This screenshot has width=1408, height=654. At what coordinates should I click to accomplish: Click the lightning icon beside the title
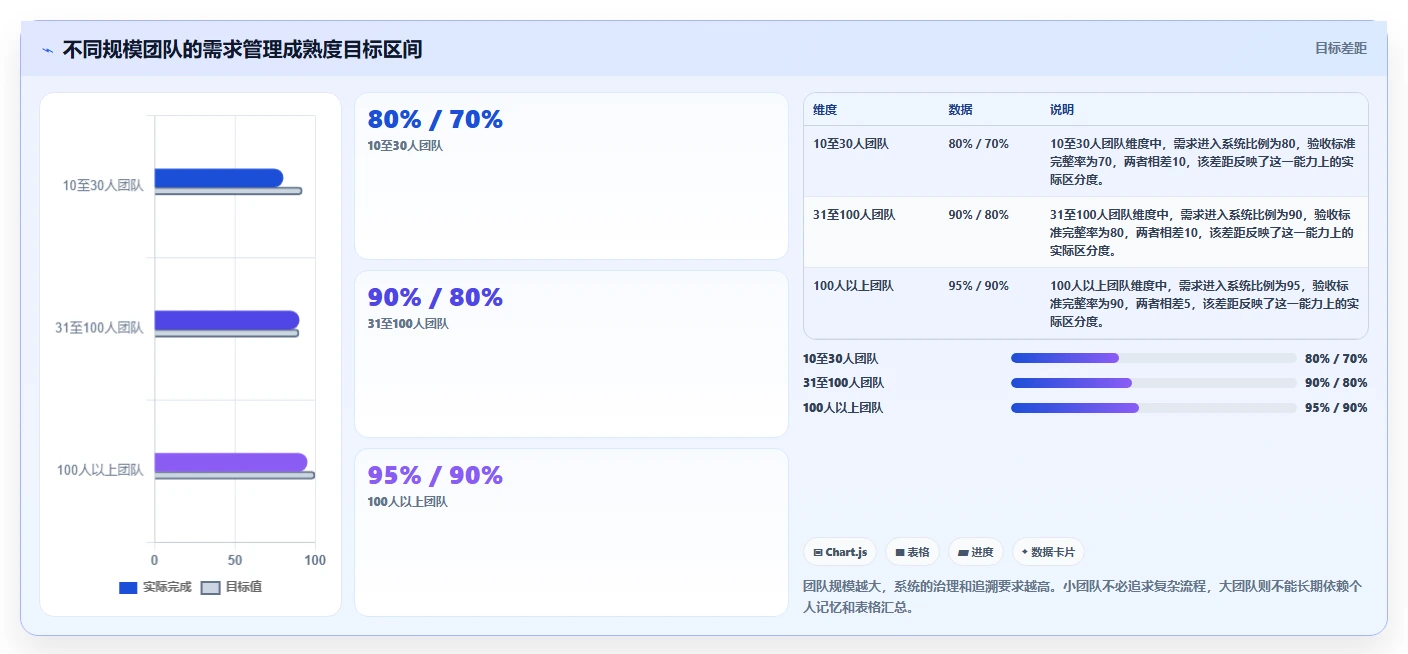click(47, 50)
